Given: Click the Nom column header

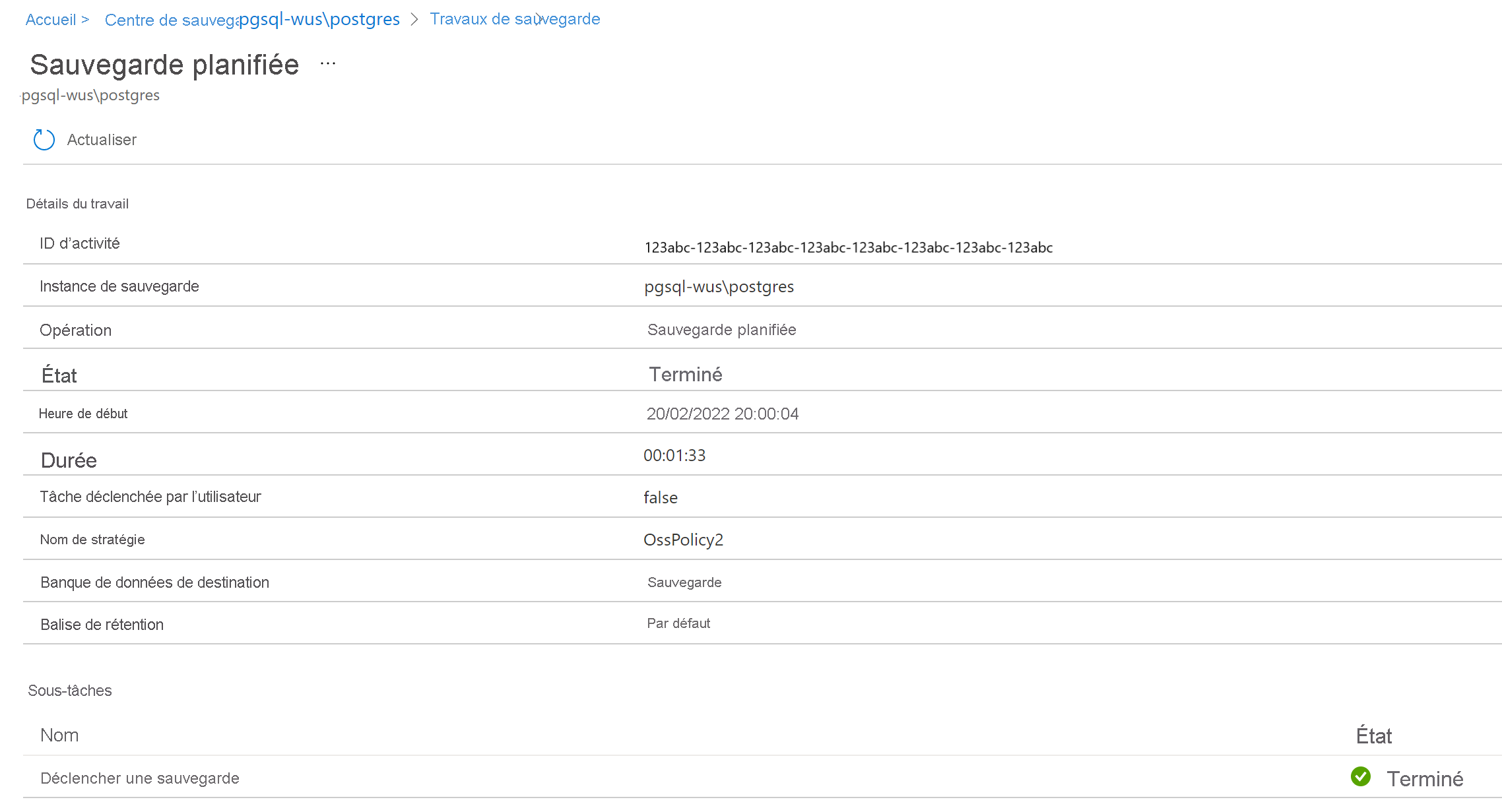Looking at the screenshot, I should [59, 735].
